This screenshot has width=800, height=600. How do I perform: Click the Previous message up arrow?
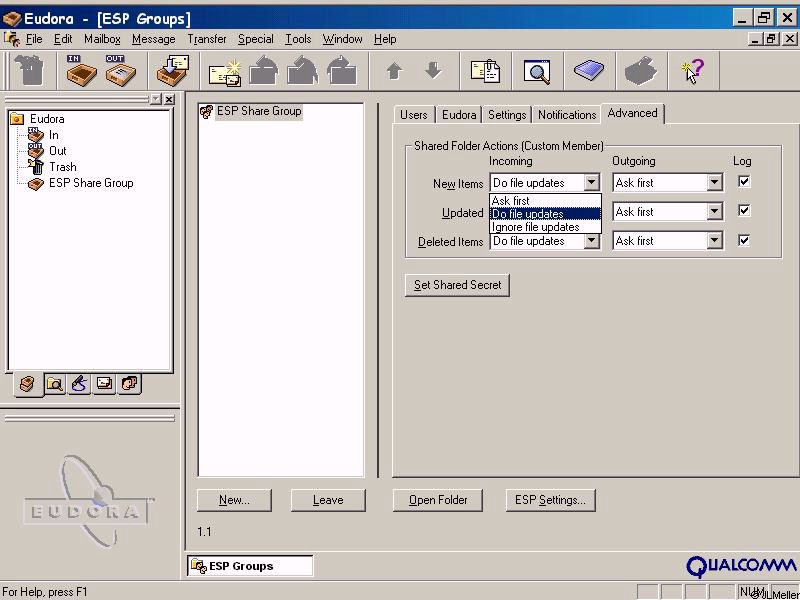(394, 71)
